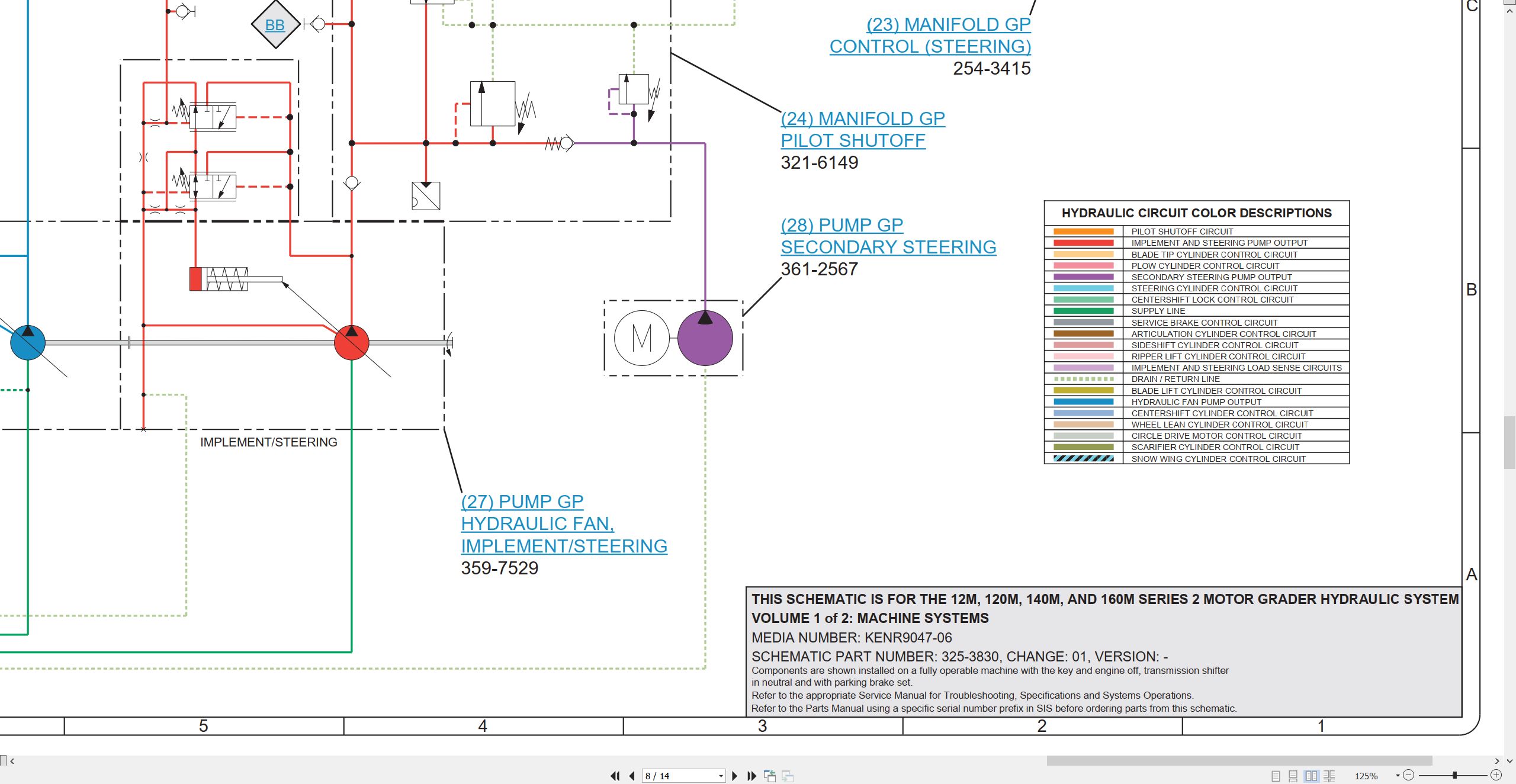Click the SERVICE BRAKE CONTROL CIRCUIT legend row

(x=1197, y=323)
